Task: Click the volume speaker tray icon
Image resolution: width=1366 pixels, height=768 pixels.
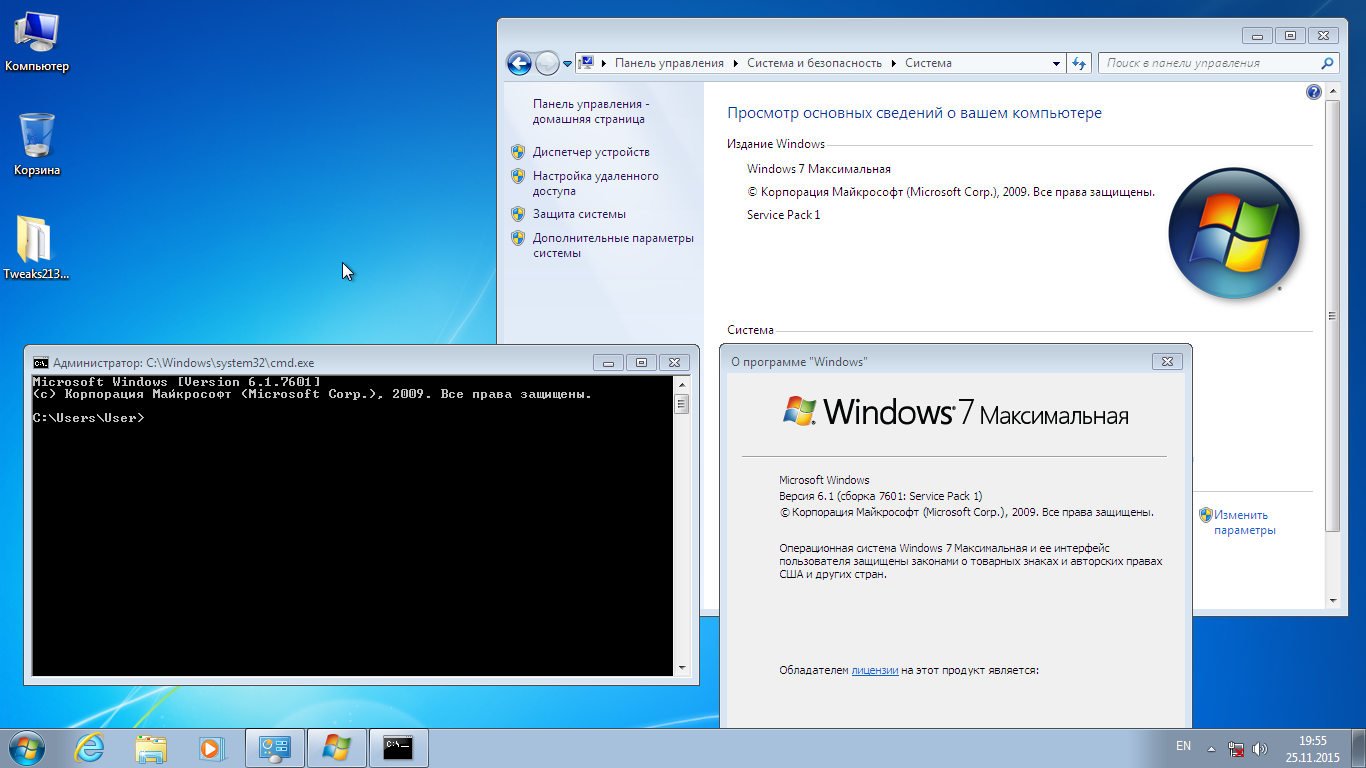Action: [1259, 748]
